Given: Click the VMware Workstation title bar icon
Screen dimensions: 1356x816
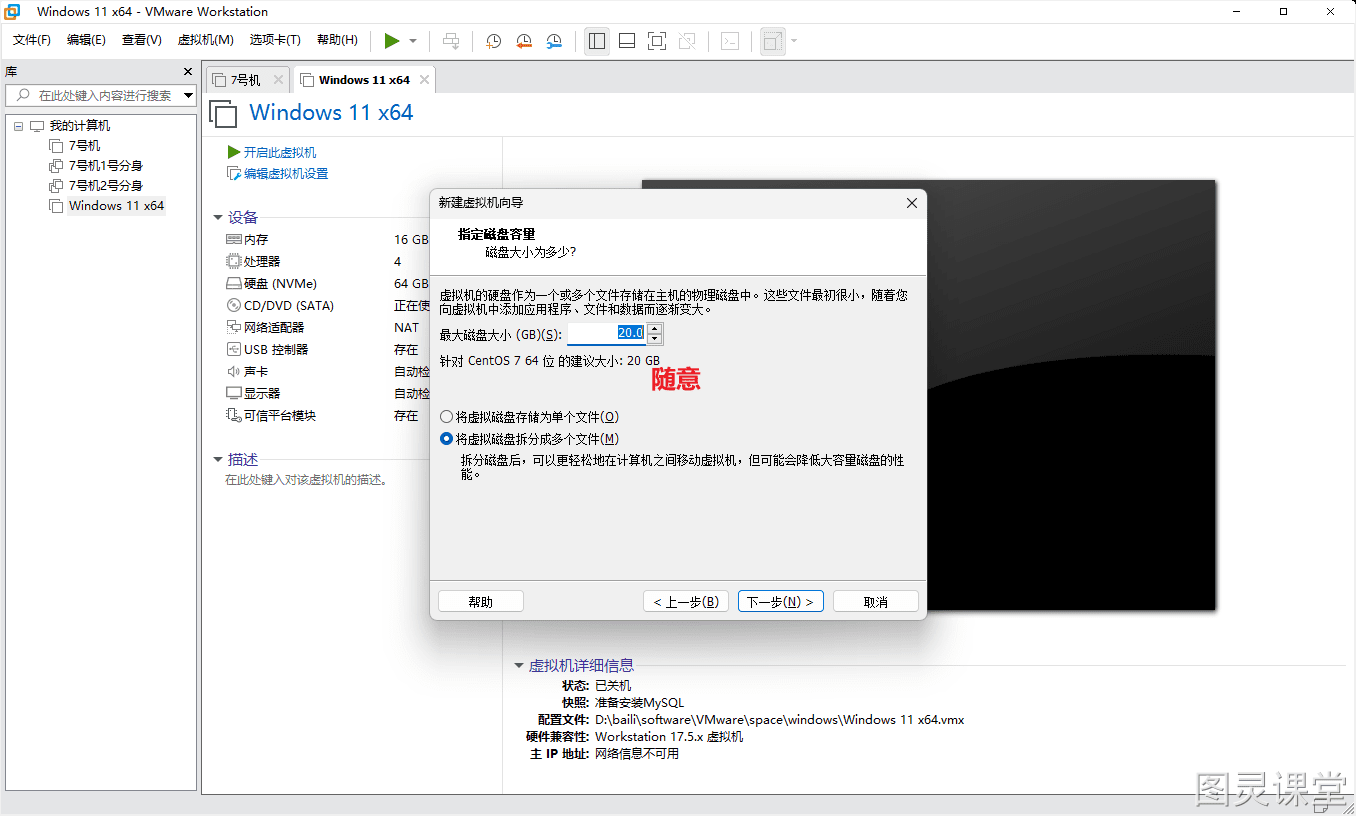Looking at the screenshot, I should 13,12.
